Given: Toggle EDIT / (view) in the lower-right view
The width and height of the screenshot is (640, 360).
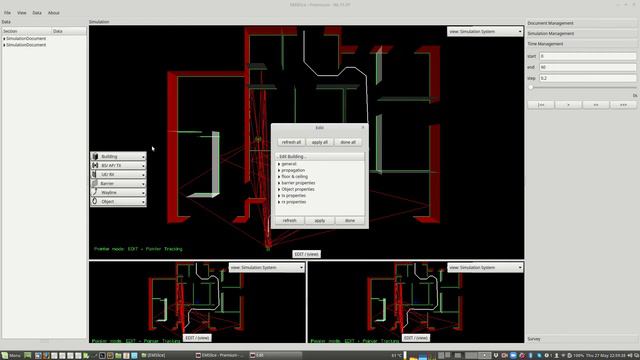Looking at the screenshot, I should [x=416, y=338].
